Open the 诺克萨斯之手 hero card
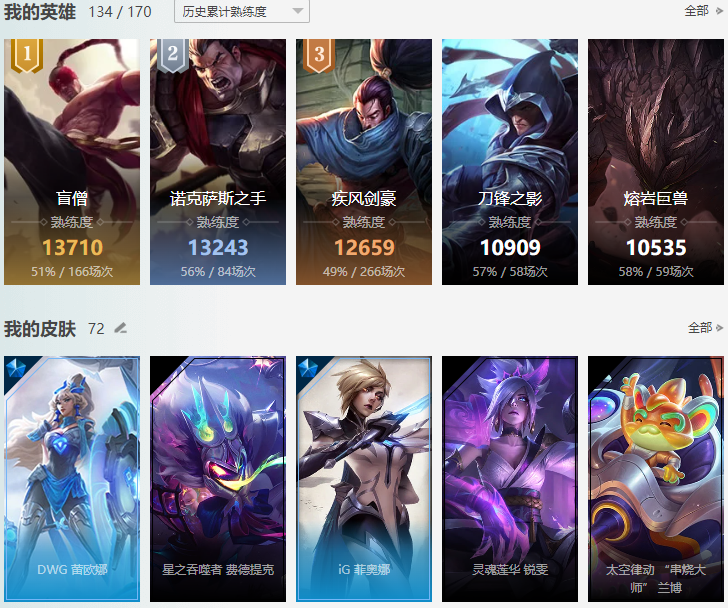The height and width of the screenshot is (608, 728). coord(218,162)
